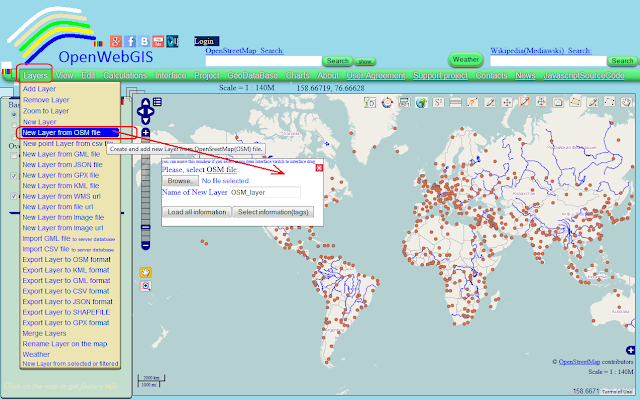This screenshot has height=400, width=640.
Task: Pan the map right arrow
Action: click(151, 111)
